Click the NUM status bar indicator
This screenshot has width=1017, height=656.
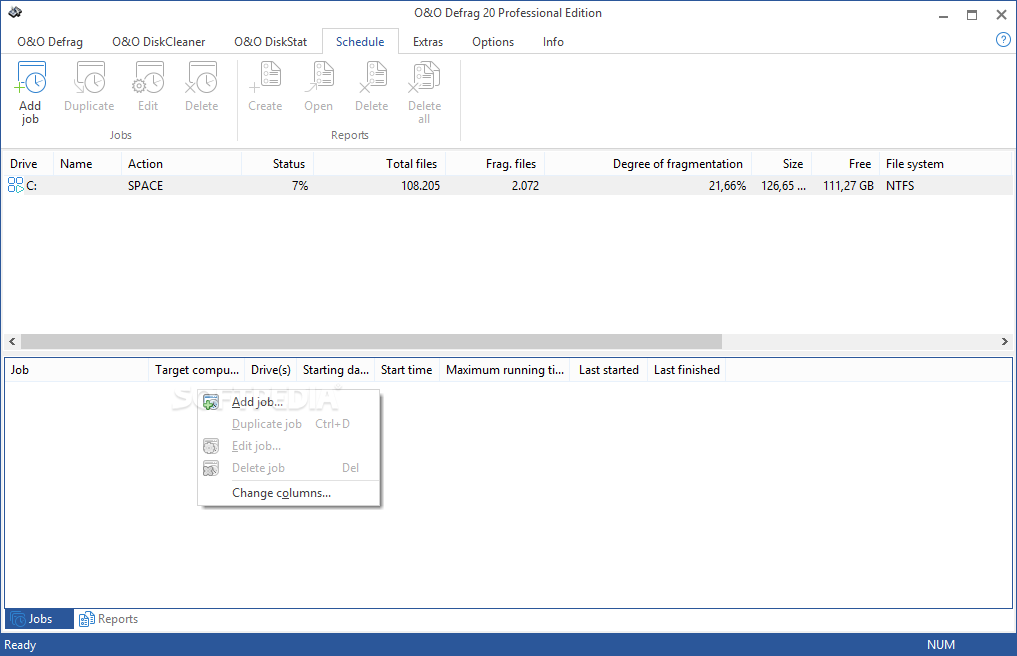pyautogui.click(x=940, y=645)
